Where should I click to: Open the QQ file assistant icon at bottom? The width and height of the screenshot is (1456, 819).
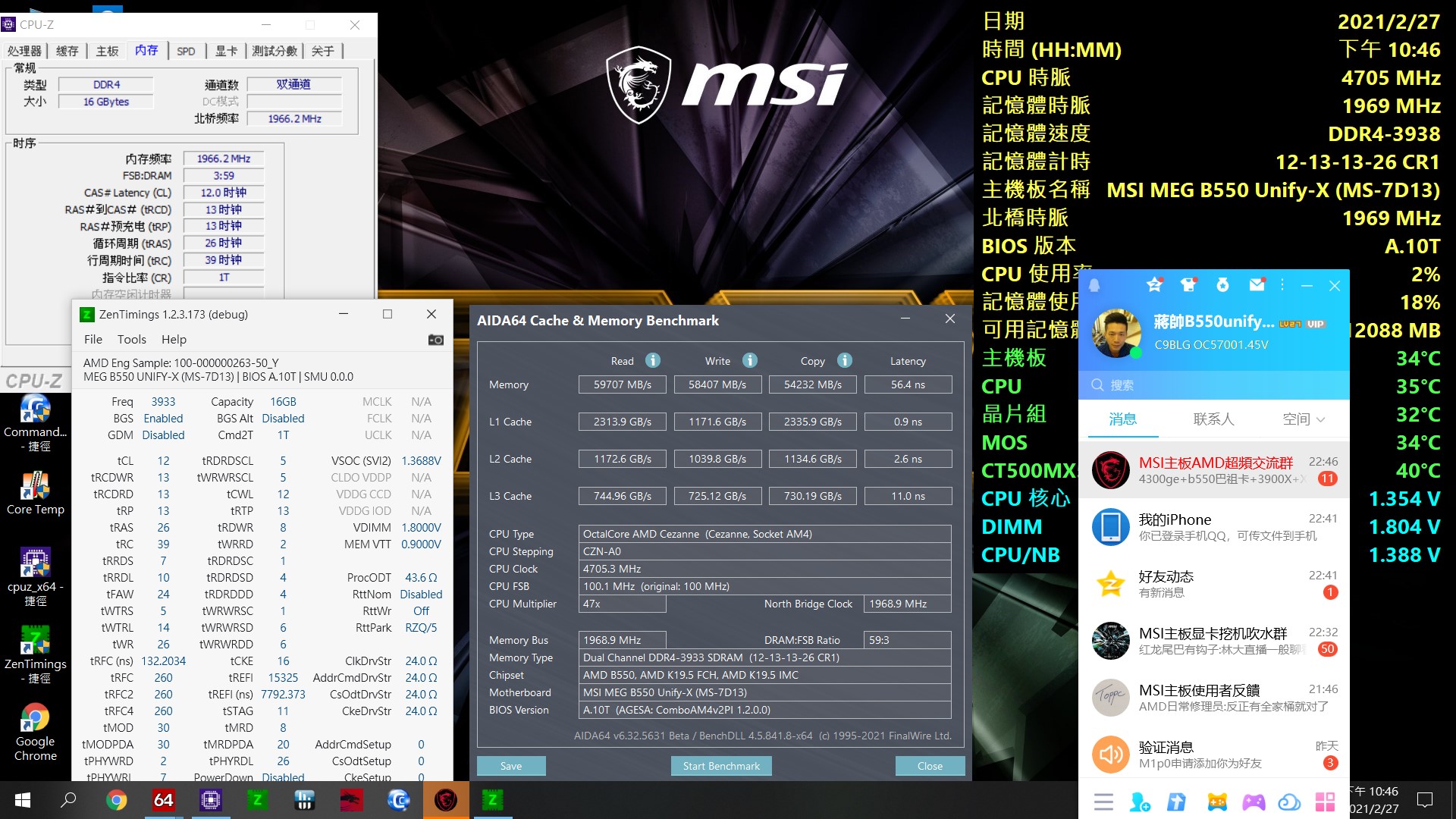click(1177, 802)
